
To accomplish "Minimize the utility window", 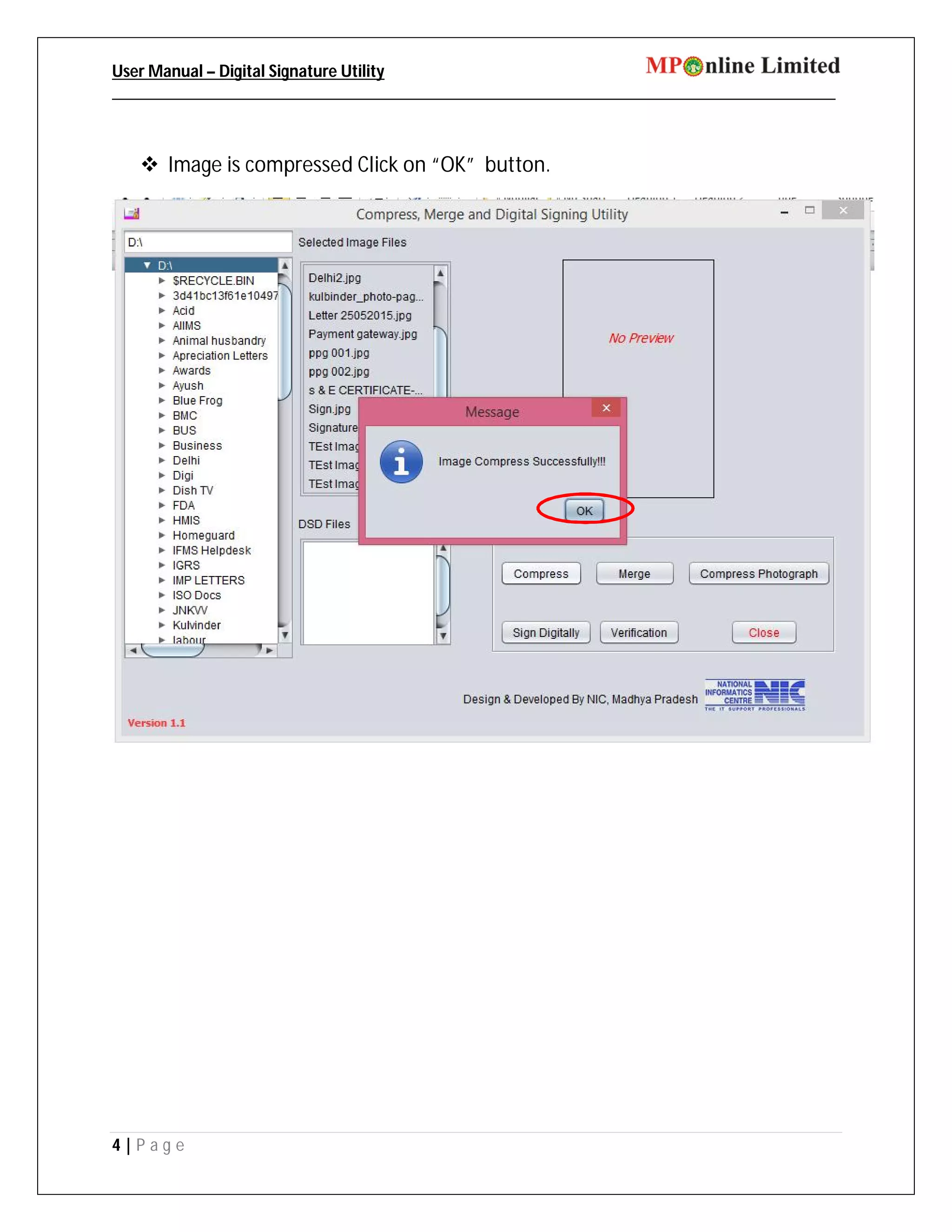I will 784,212.
